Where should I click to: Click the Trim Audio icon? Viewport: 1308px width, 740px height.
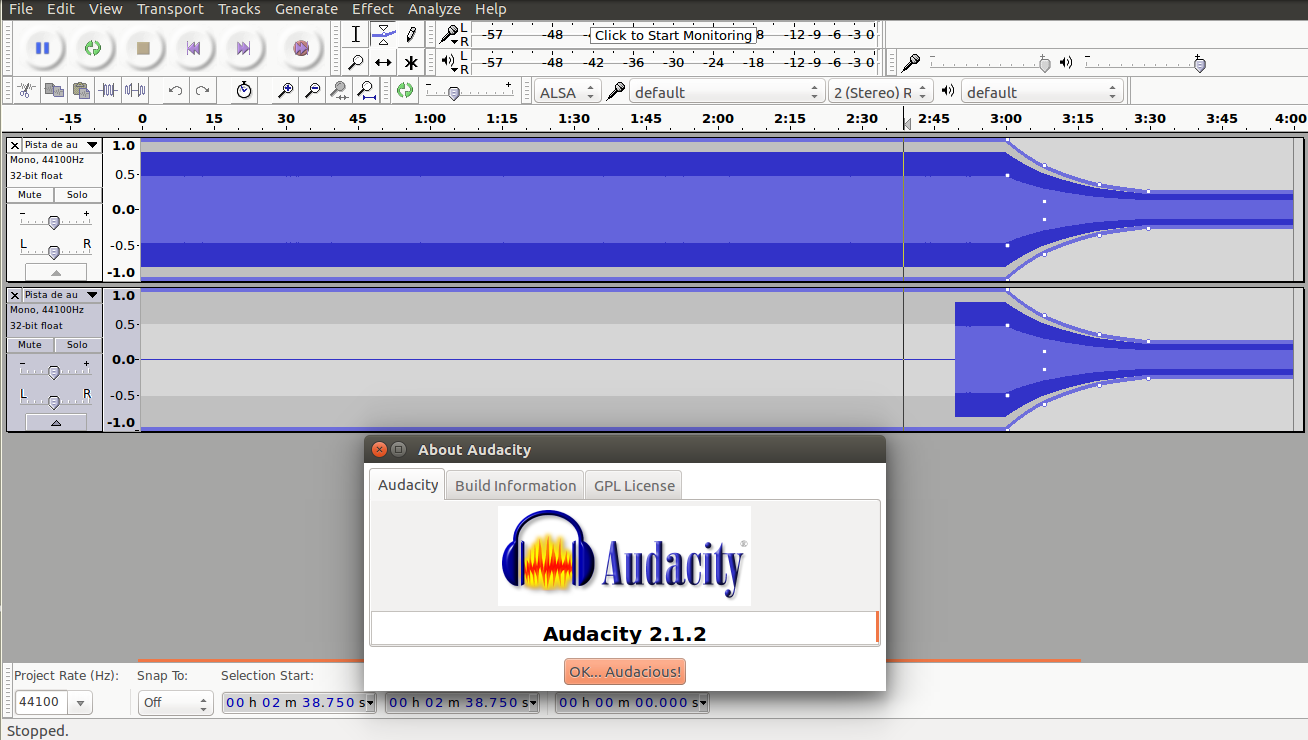point(111,90)
